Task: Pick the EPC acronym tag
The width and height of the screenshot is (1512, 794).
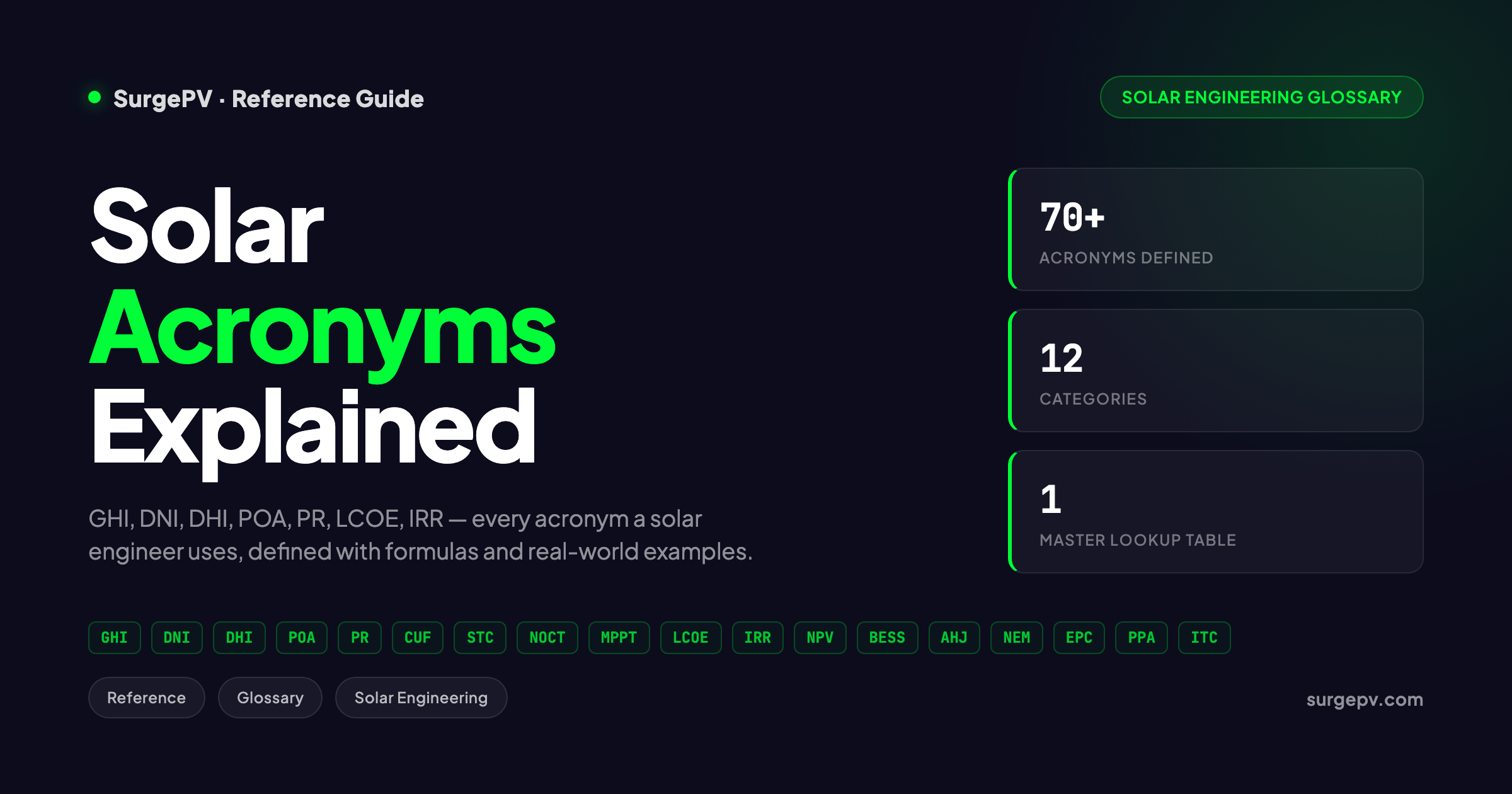Action: [1079, 638]
